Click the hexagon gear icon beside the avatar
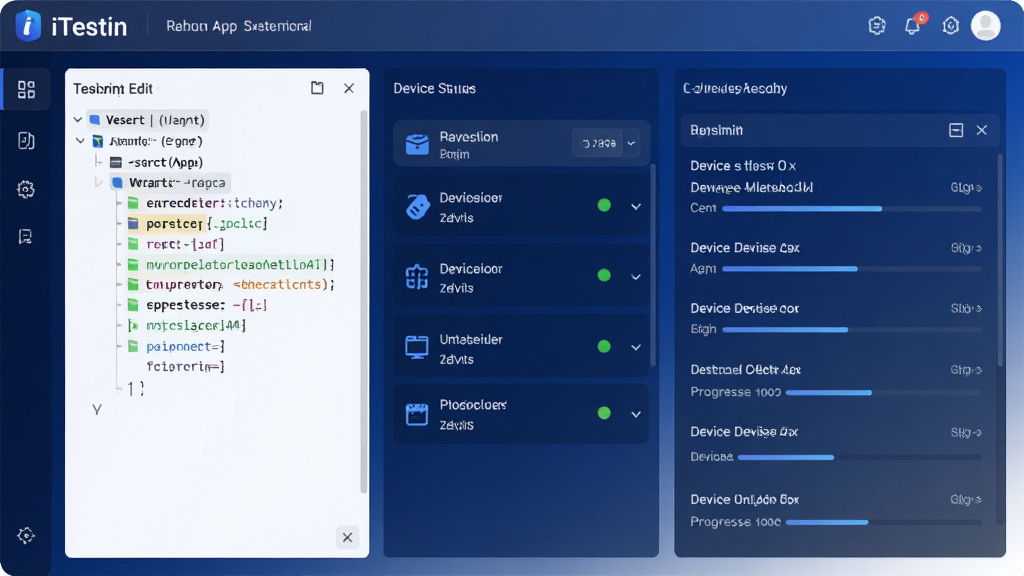This screenshot has height=576, width=1024. pyautogui.click(x=950, y=25)
